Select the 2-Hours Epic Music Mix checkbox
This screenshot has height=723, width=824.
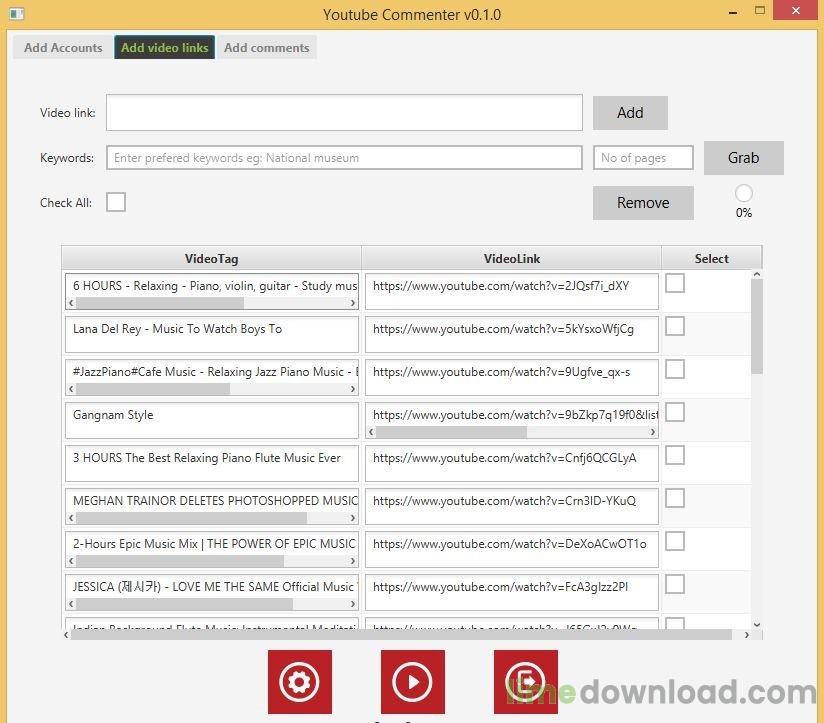pyautogui.click(x=675, y=541)
